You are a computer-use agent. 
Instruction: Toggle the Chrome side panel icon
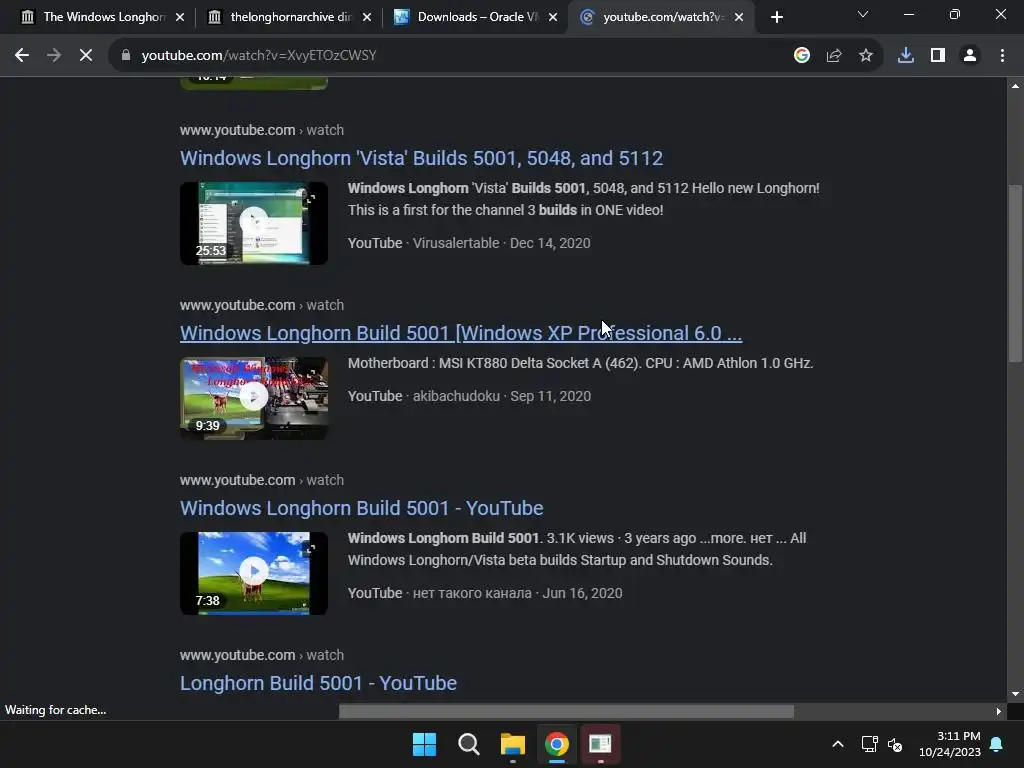[938, 56]
